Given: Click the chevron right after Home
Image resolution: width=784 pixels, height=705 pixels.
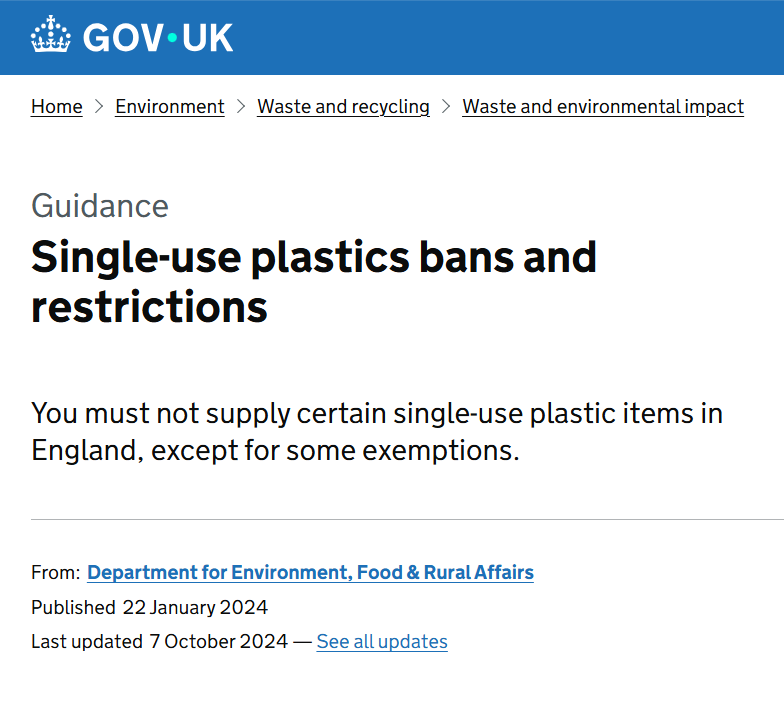Looking at the screenshot, I should click(99, 106).
